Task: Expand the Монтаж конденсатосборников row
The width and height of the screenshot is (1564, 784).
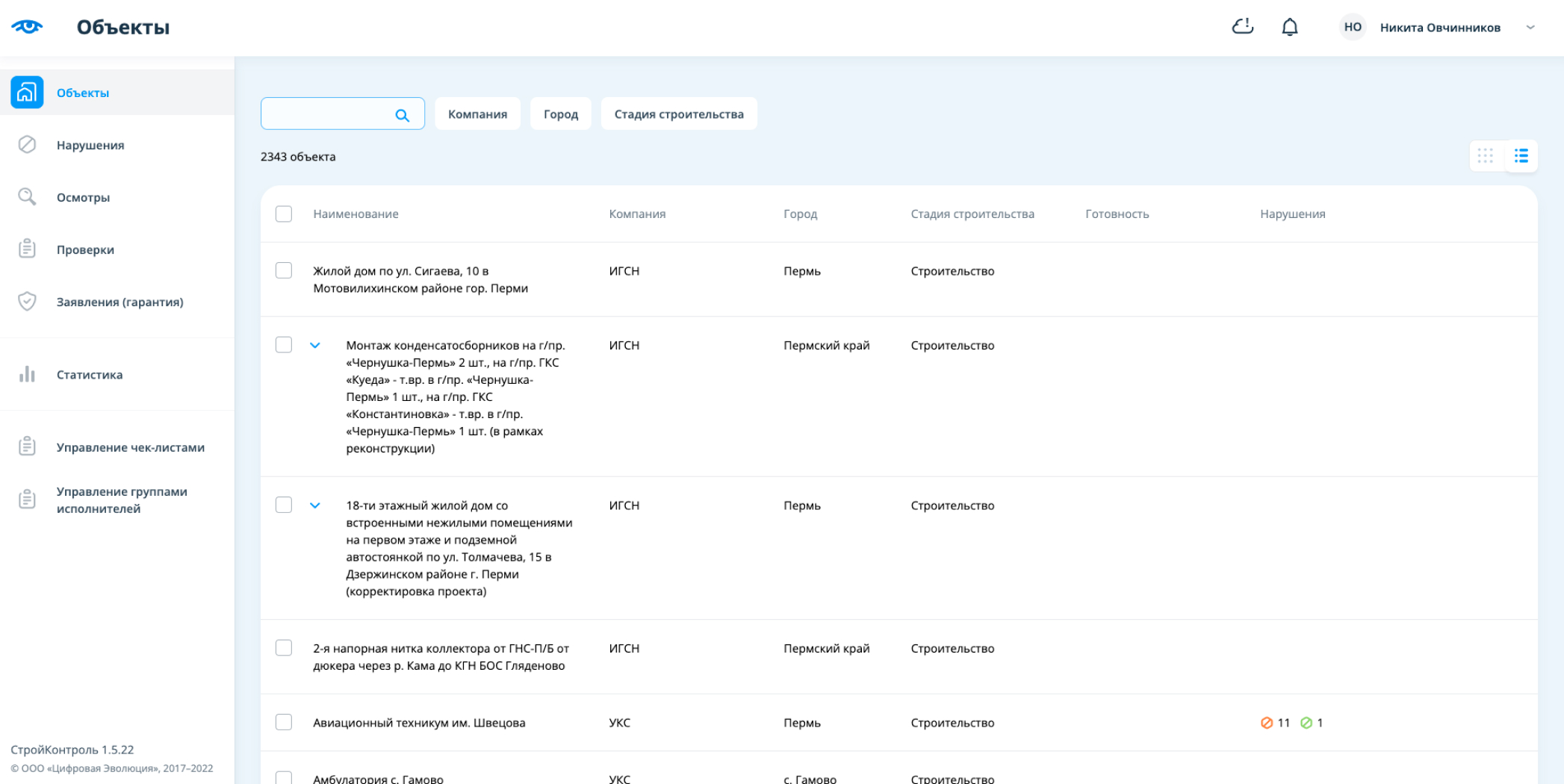Action: 315,346
